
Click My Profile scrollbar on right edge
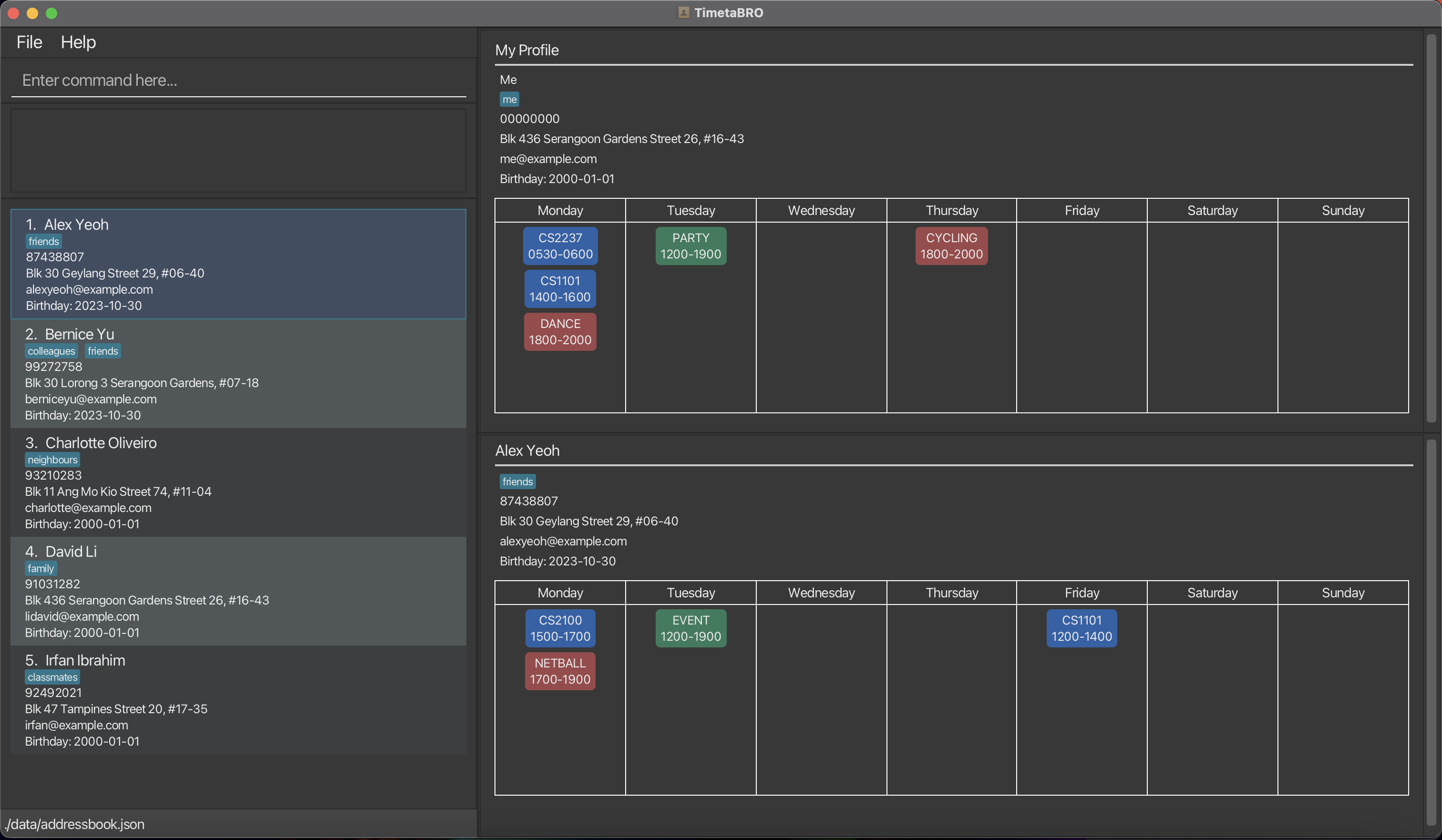tap(1431, 229)
